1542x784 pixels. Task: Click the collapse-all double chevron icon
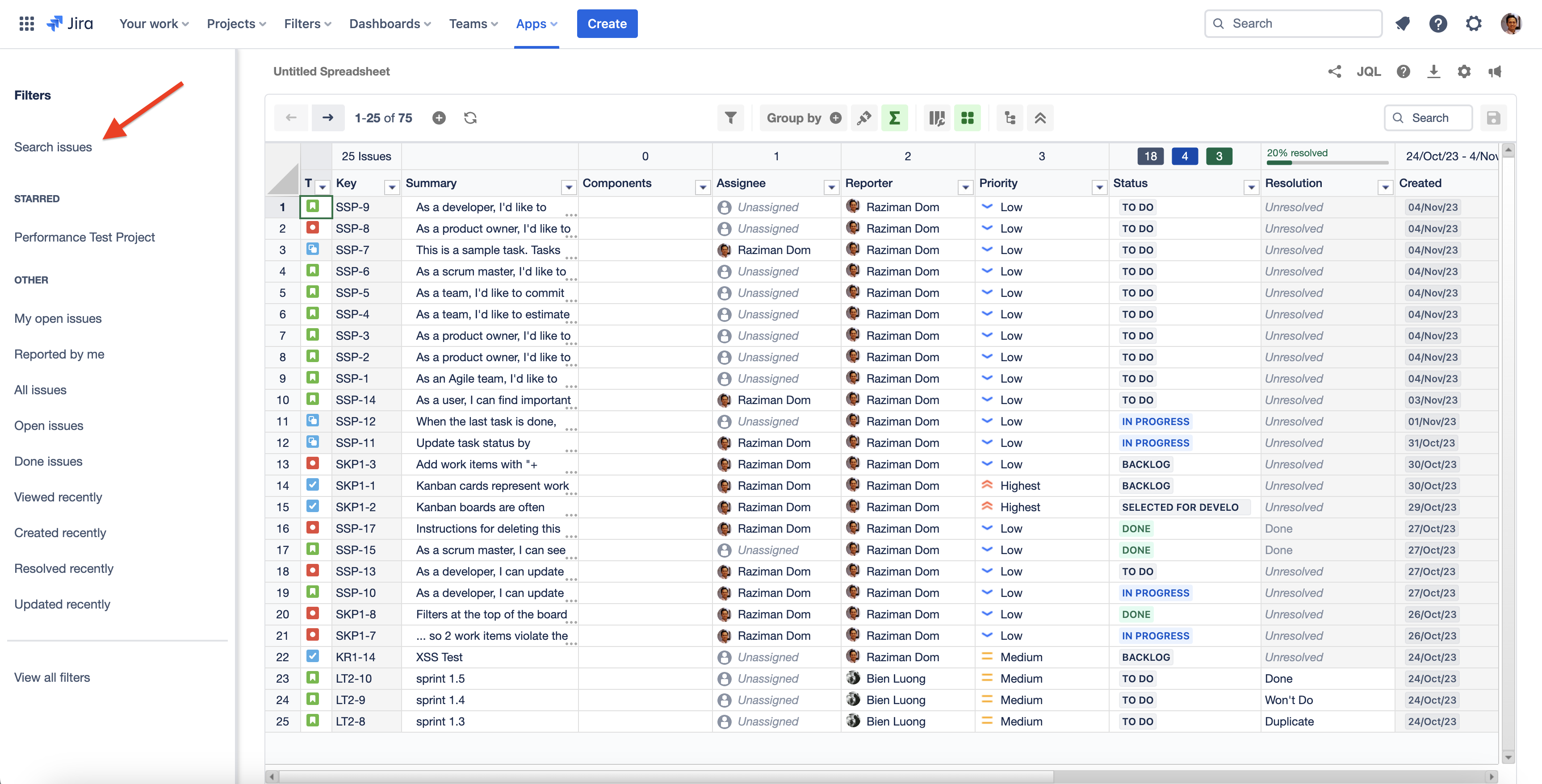pos(1040,118)
